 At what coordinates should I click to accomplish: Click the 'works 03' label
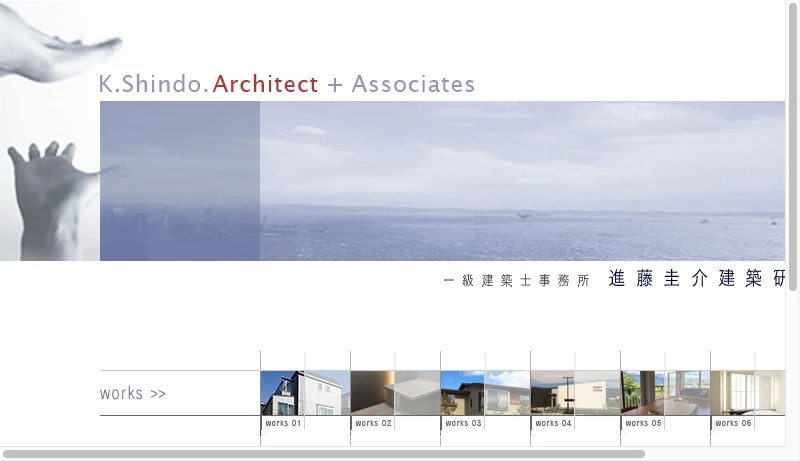(x=463, y=423)
